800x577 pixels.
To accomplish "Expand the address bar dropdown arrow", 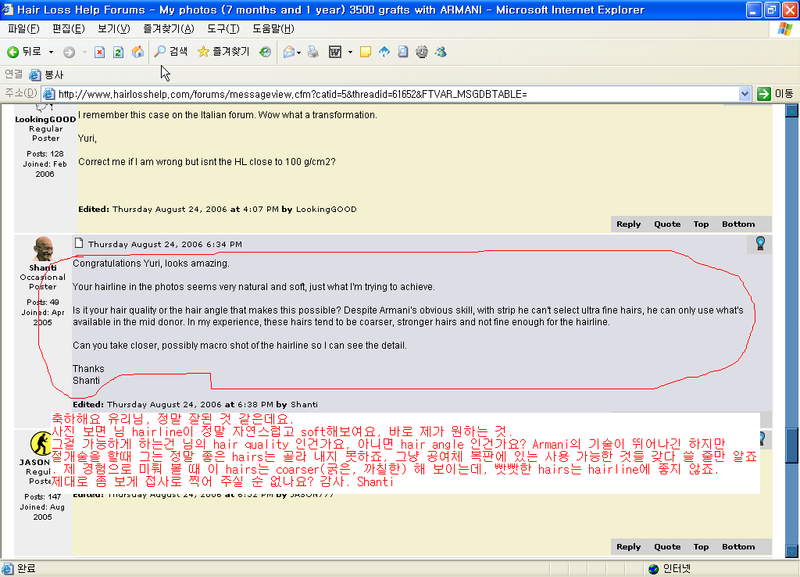I will point(744,94).
